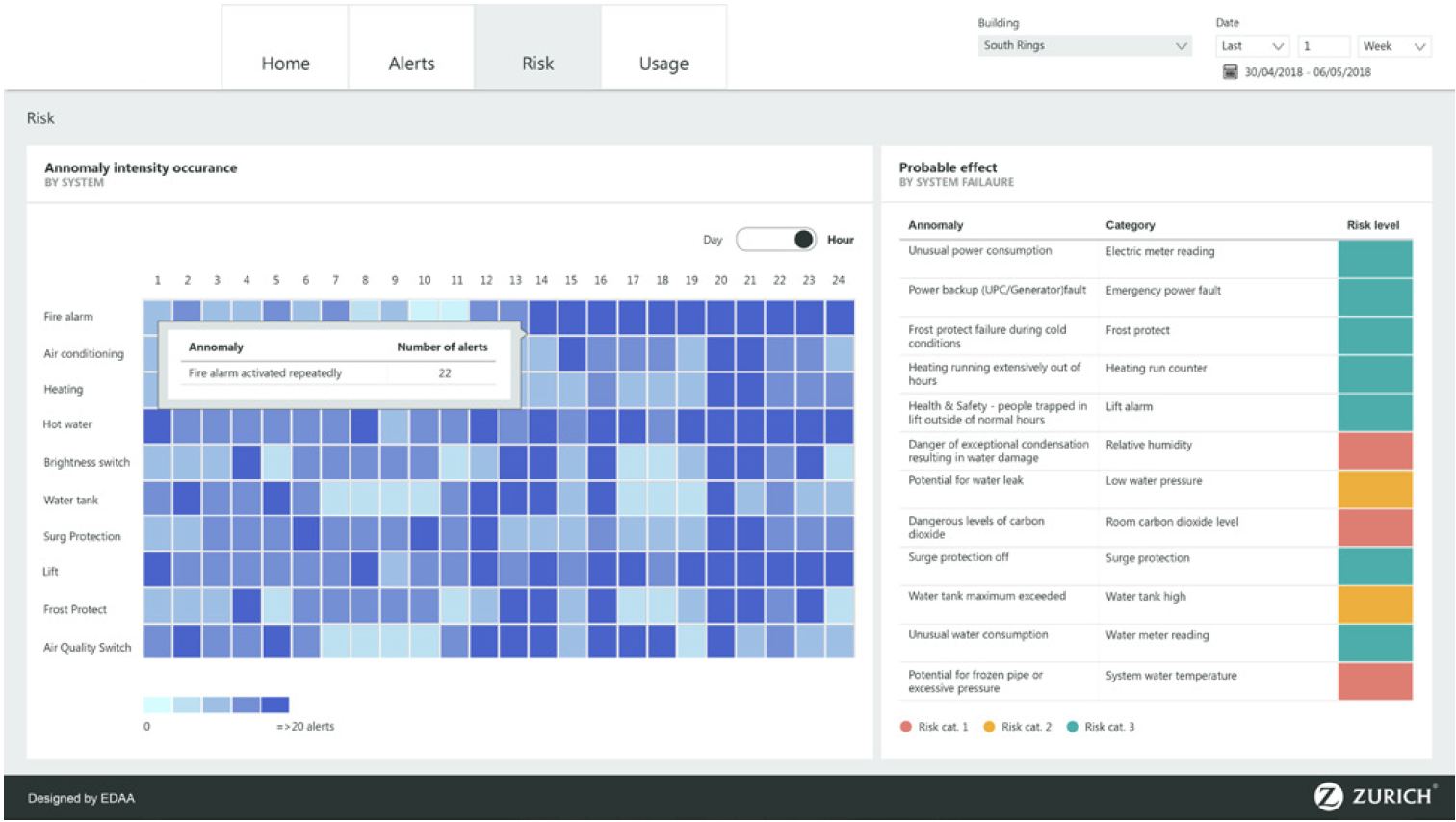
Task: Click orange risk swatch for Low water pressure
Action: pos(1374,489)
